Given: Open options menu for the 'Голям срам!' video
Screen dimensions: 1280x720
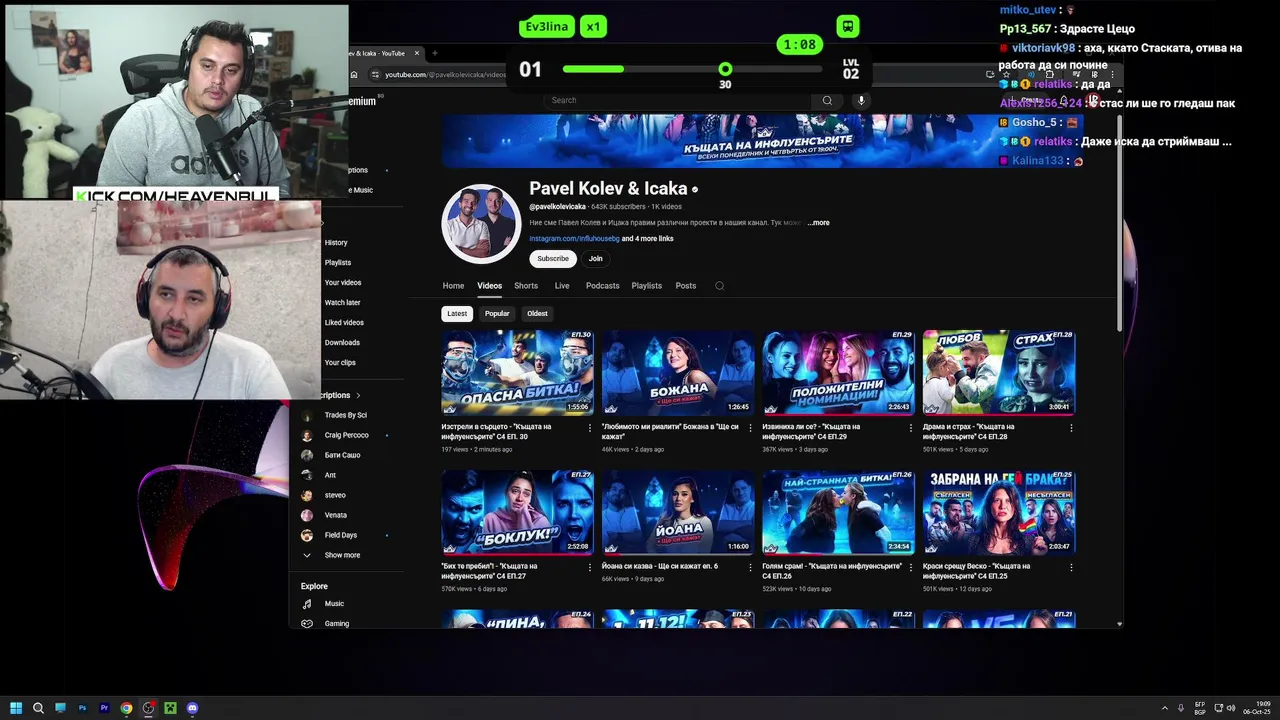Looking at the screenshot, I should [911, 567].
